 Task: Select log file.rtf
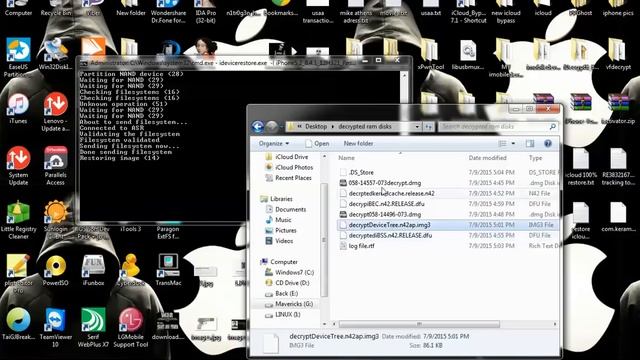(357, 246)
